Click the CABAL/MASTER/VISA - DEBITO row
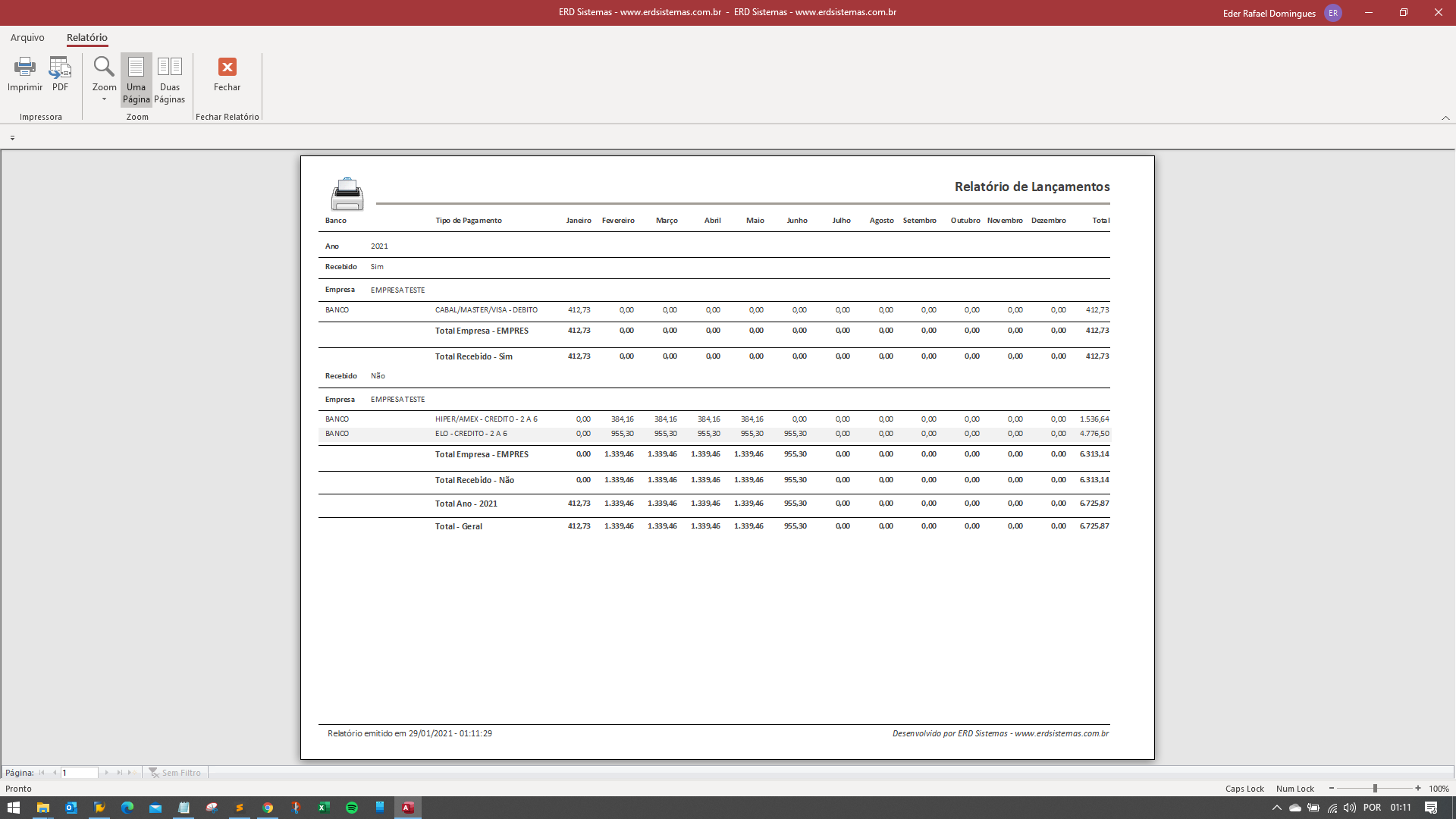Viewport: 1456px width, 819px height. pyautogui.click(x=714, y=310)
